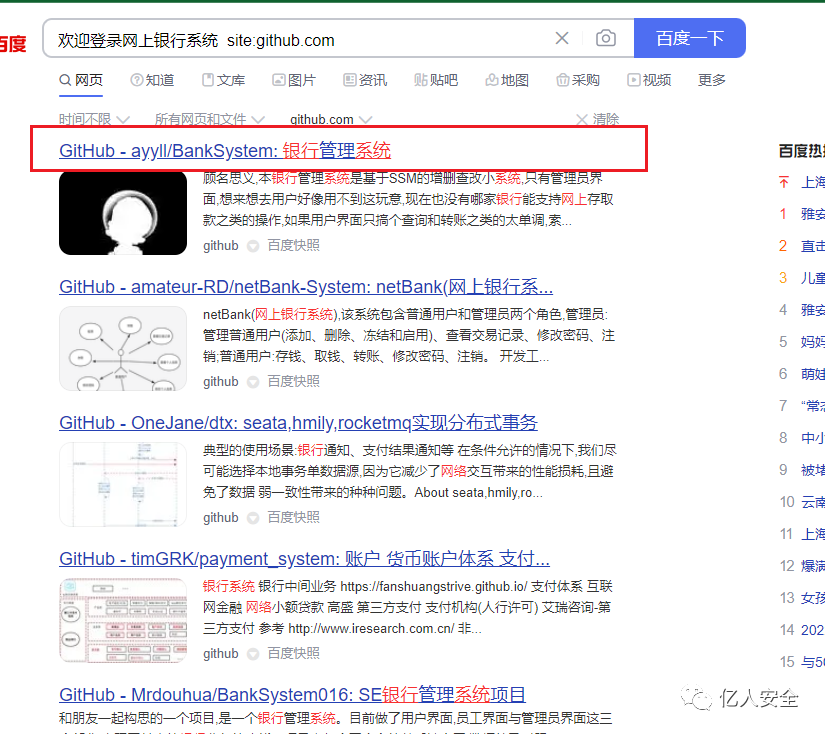
Task: Switch to the 地图 tab
Action: 507,80
